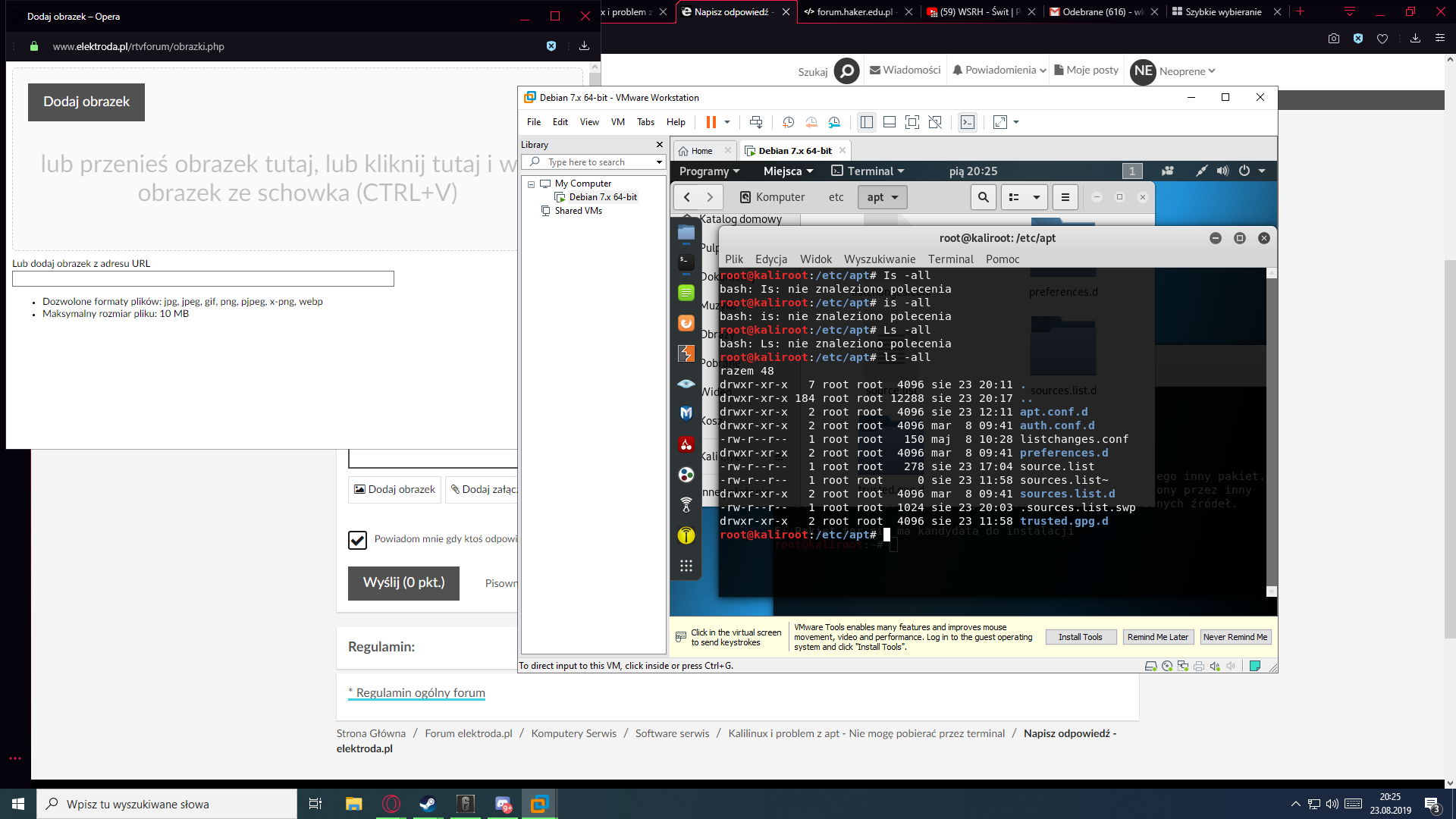Click VMware stretch guest display icon
This screenshot has height=819, width=1456.
[x=1000, y=122]
